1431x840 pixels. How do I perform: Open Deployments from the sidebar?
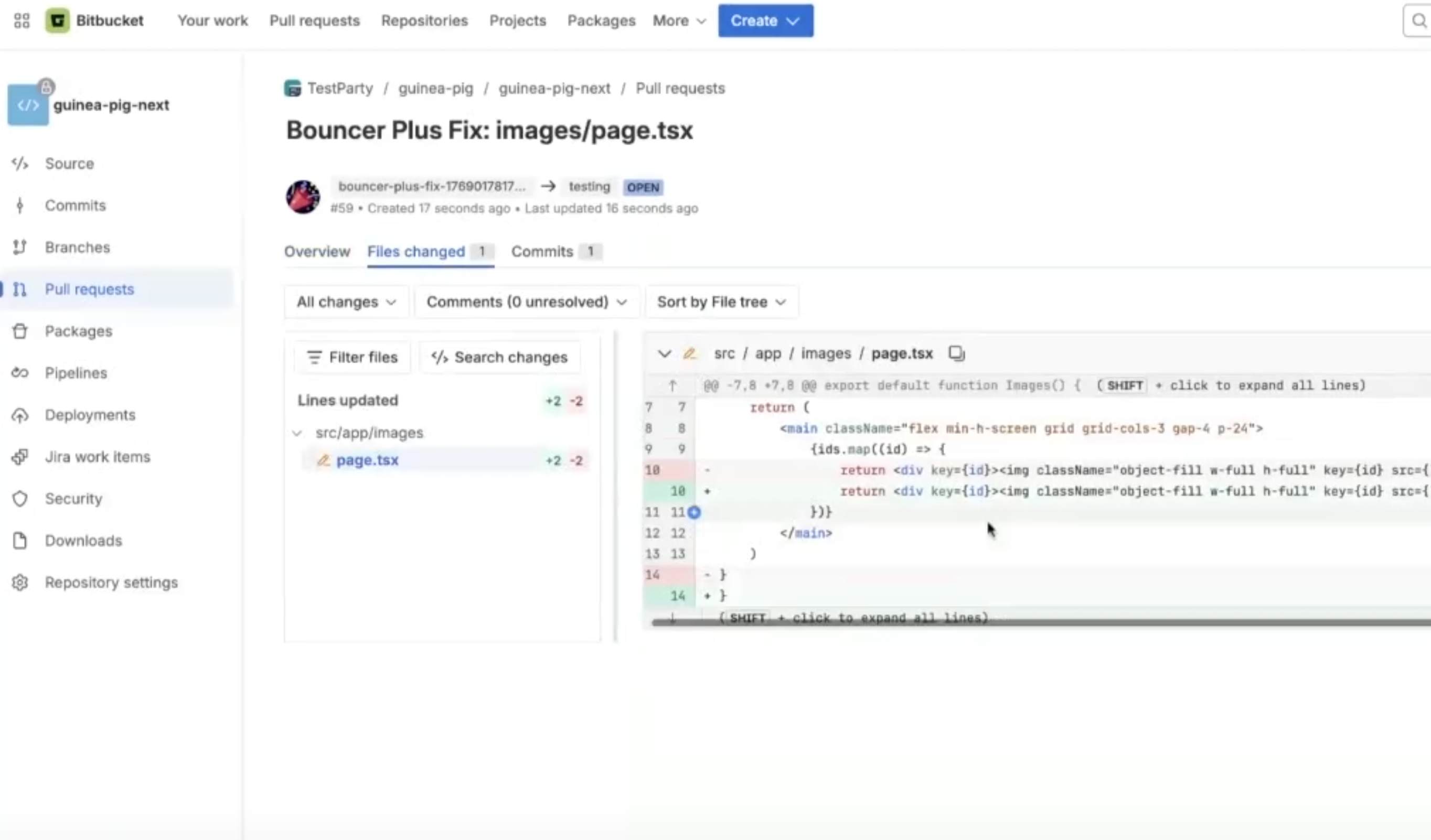(x=90, y=415)
